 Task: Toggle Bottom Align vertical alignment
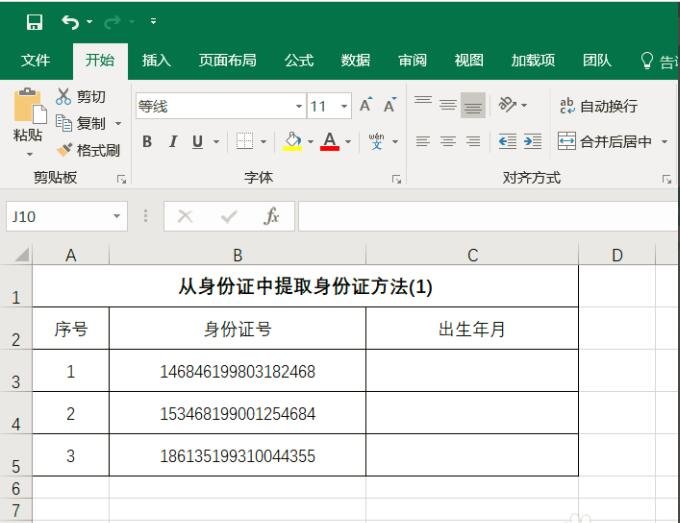pos(473,105)
